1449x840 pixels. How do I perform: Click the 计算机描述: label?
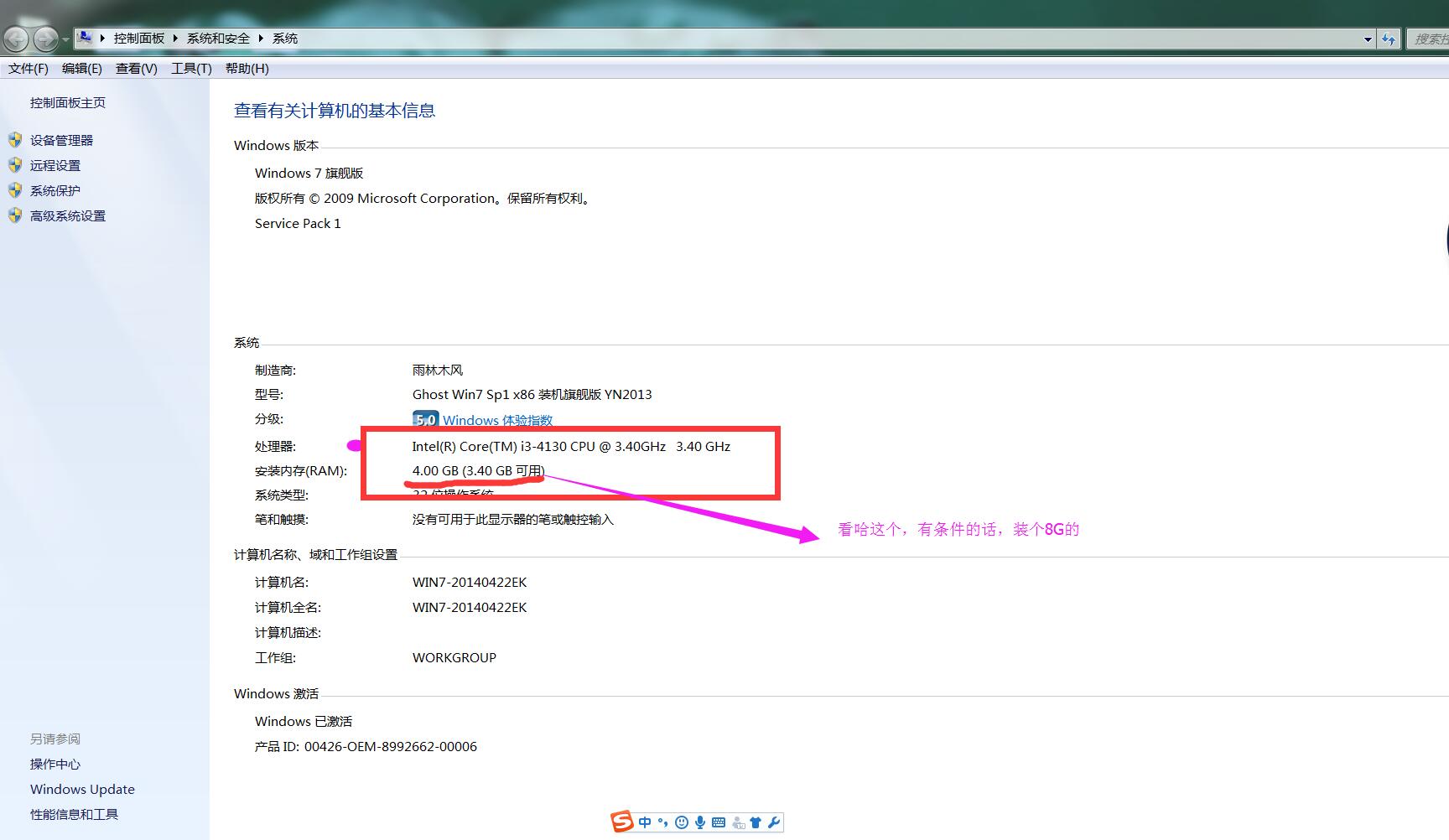tap(288, 633)
